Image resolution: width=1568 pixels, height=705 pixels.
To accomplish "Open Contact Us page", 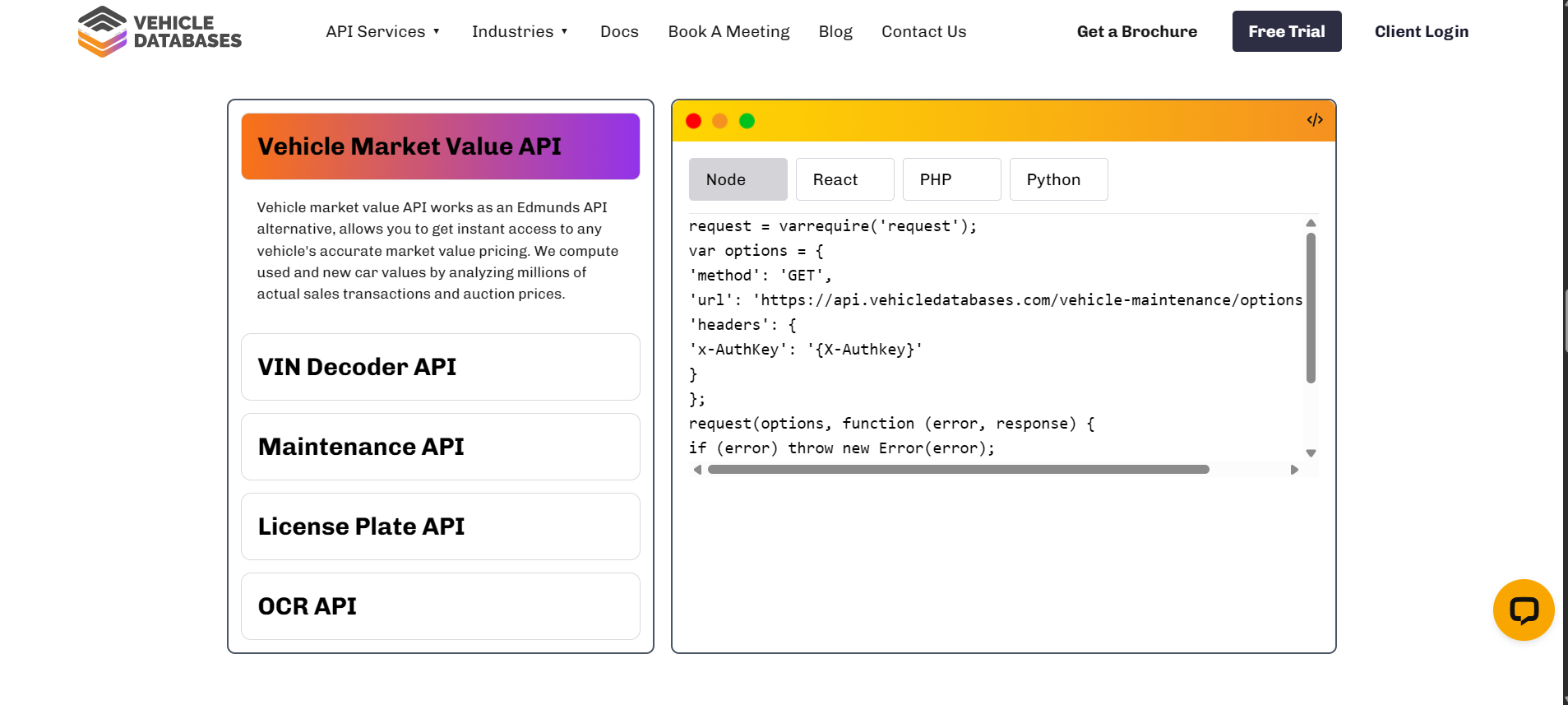I will (x=923, y=31).
